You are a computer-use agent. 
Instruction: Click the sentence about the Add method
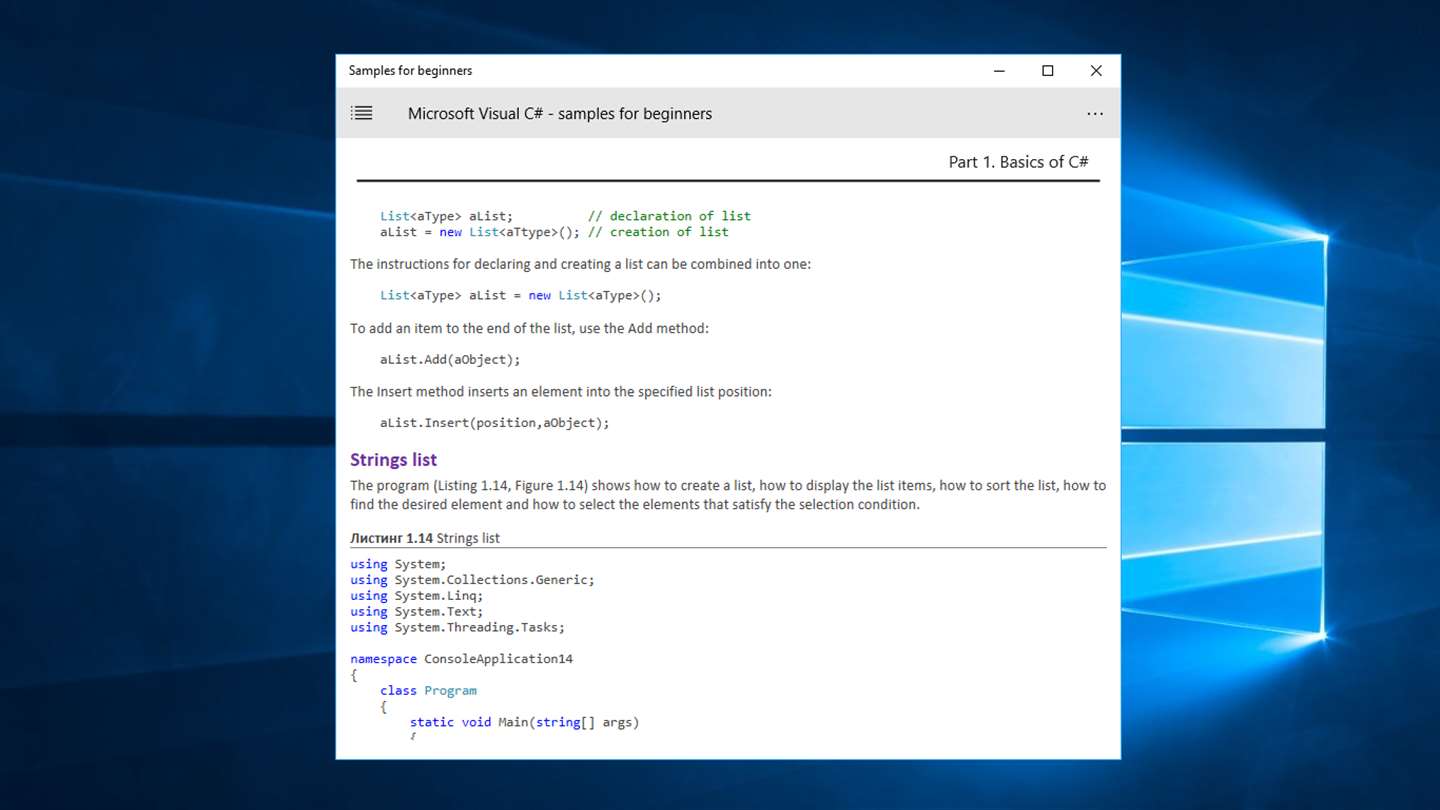529,328
